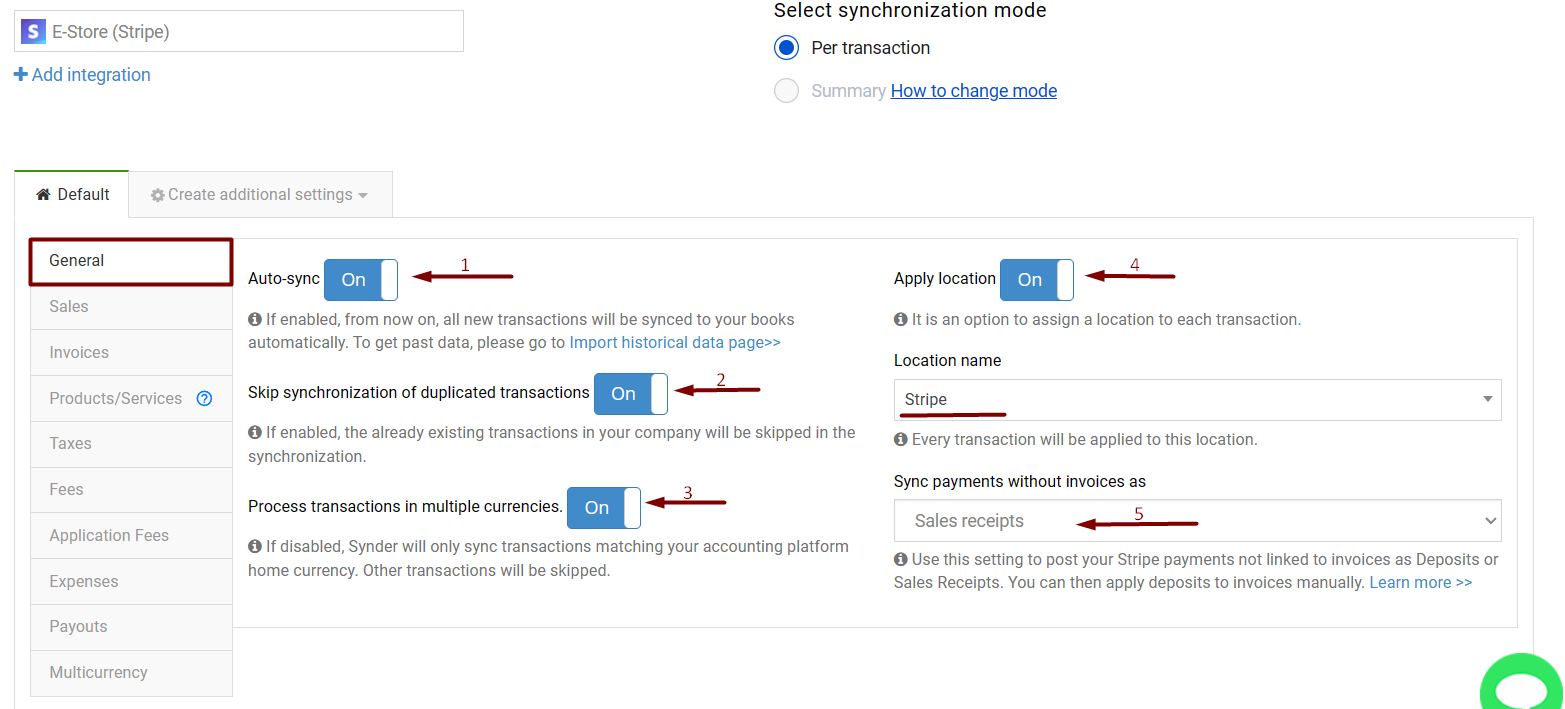1565x709 pixels.
Task: Toggle off processing transactions in multiple currencies
Action: pyautogui.click(x=603, y=508)
